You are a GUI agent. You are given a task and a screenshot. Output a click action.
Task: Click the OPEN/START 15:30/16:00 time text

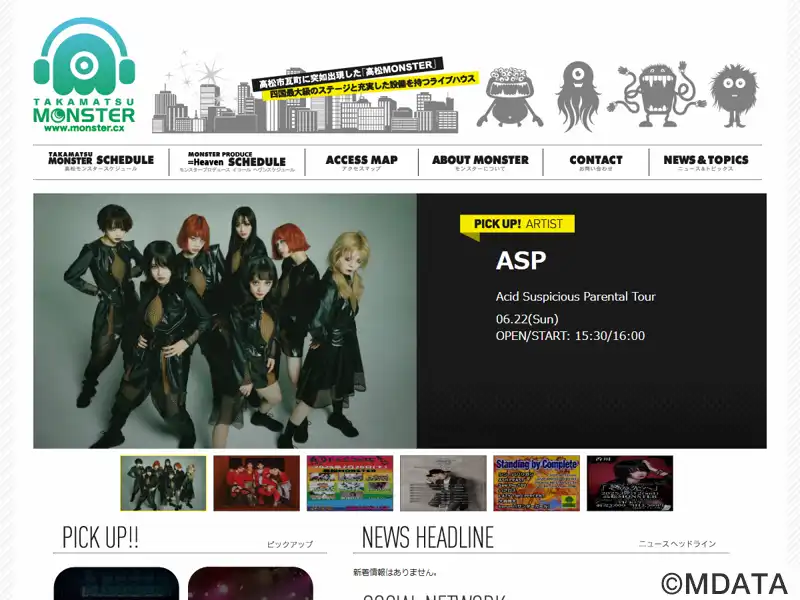570,336
